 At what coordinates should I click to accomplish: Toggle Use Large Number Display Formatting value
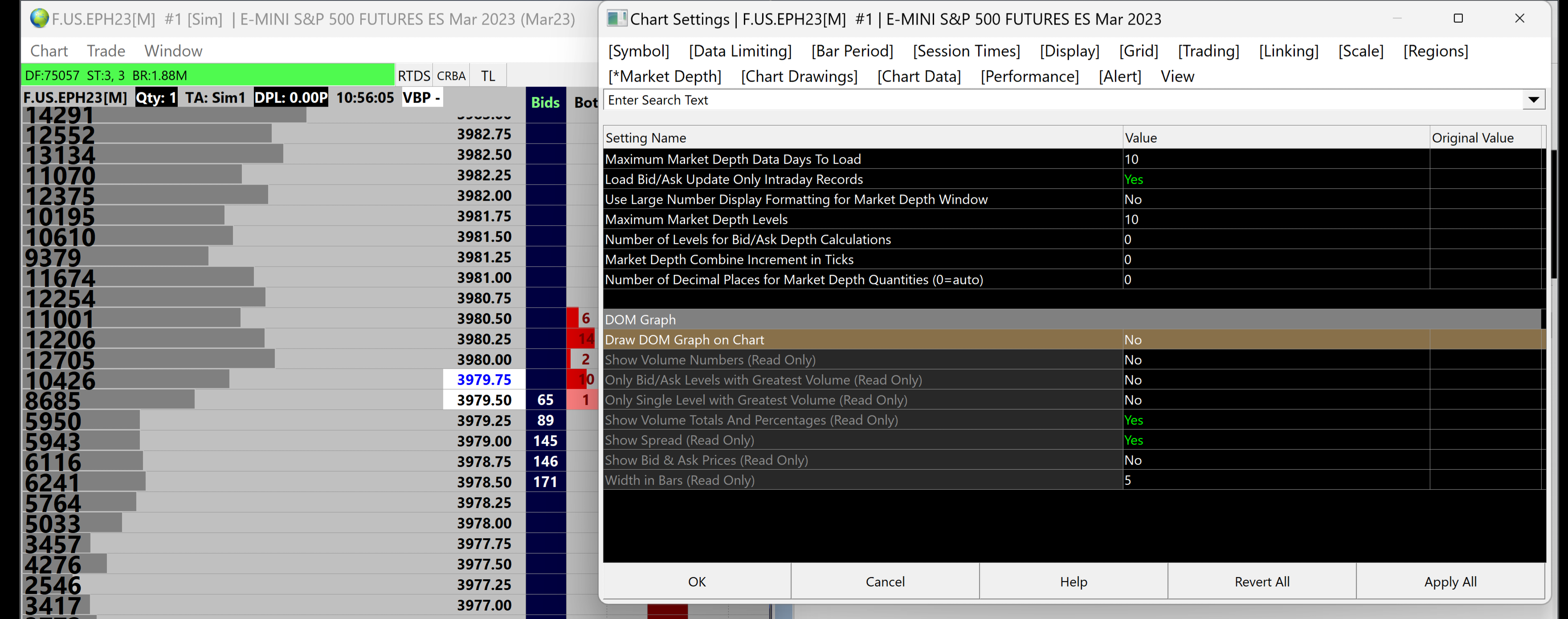tap(1133, 199)
